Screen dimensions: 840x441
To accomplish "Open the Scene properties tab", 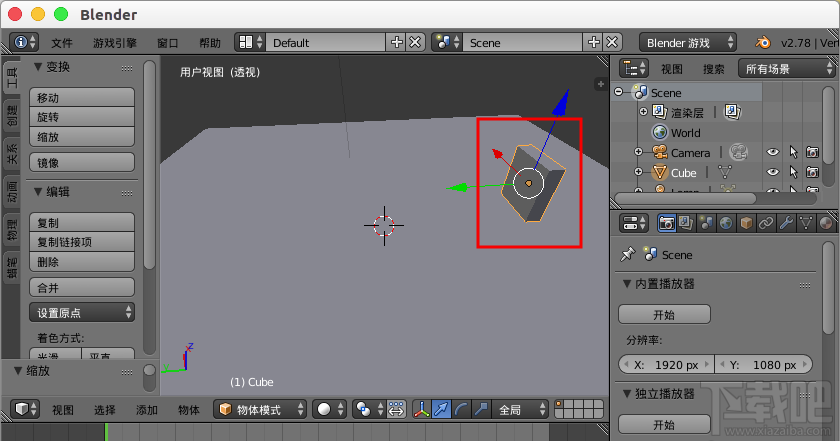I will click(x=706, y=223).
